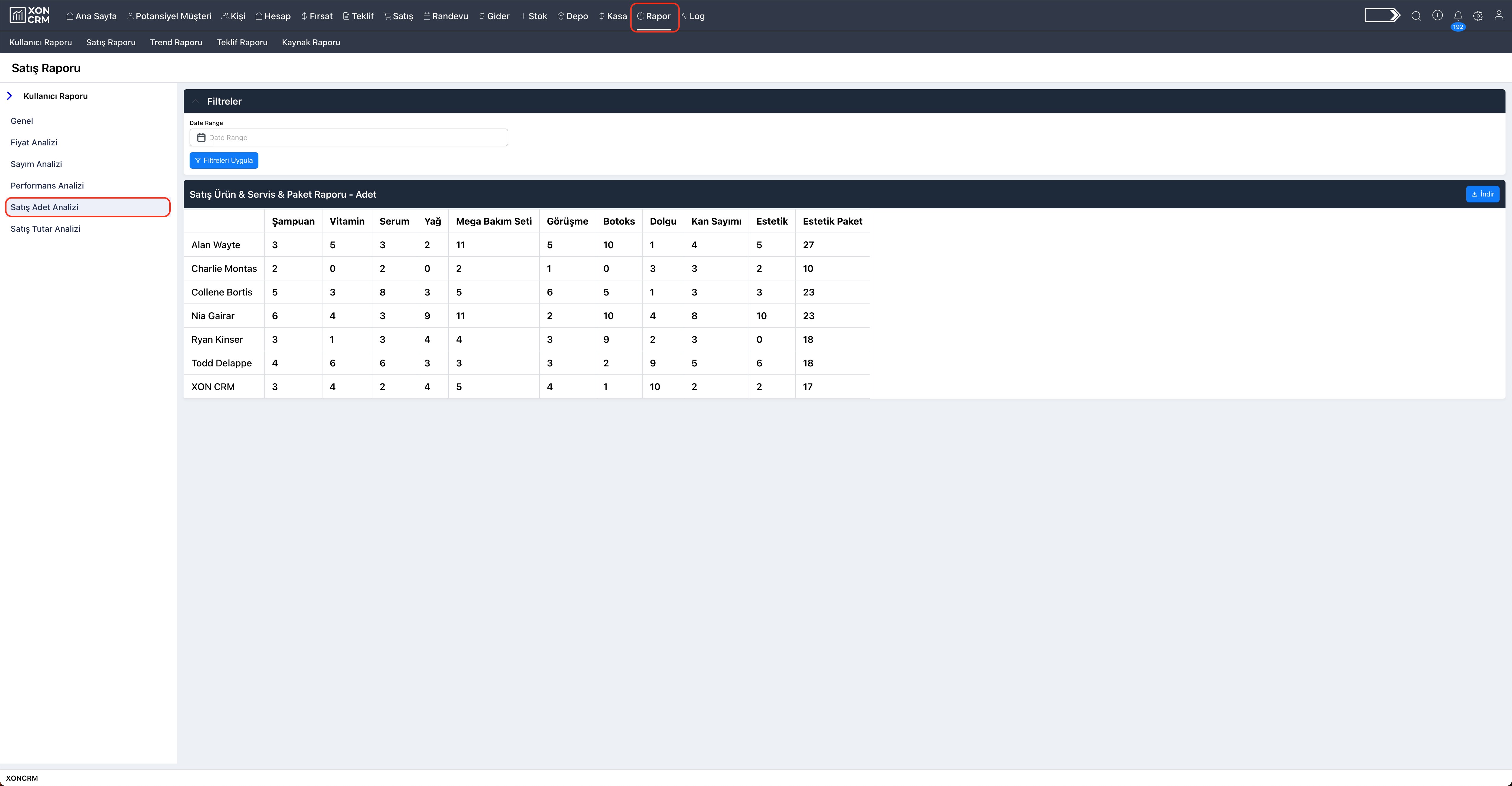Viewport: 1512px width, 786px height.
Task: Click the Charlie Montas row name
Action: (x=224, y=269)
